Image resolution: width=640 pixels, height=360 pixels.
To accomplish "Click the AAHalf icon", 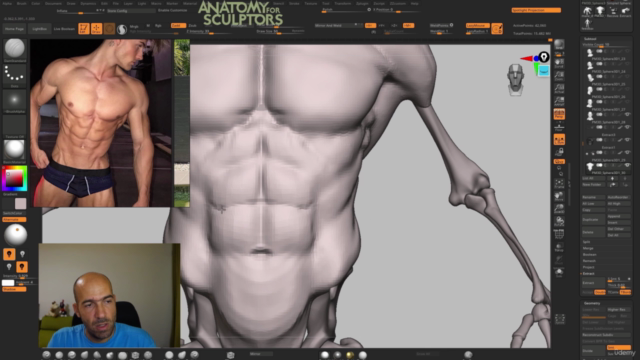I will click(x=559, y=102).
